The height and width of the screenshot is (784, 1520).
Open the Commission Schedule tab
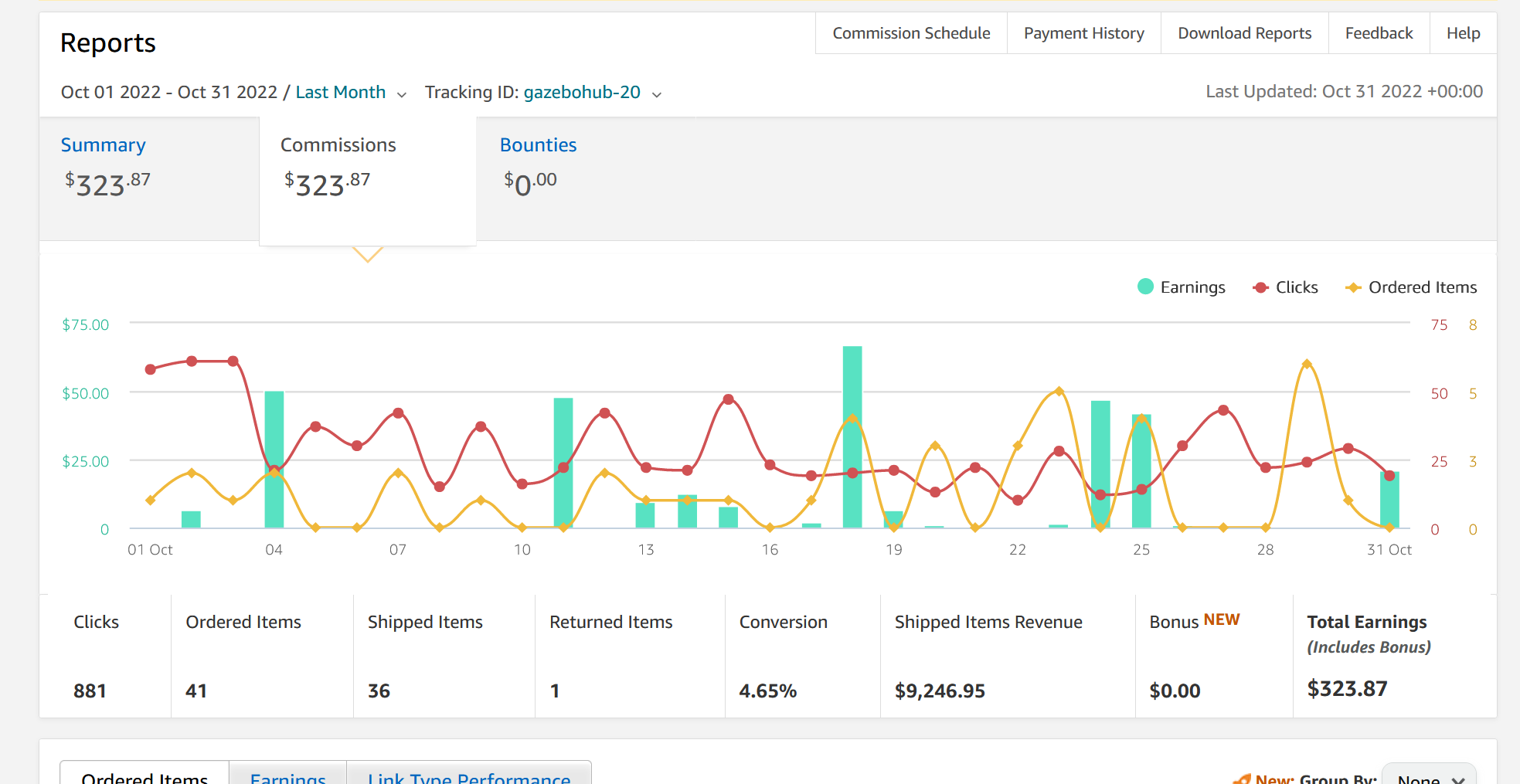pos(911,33)
